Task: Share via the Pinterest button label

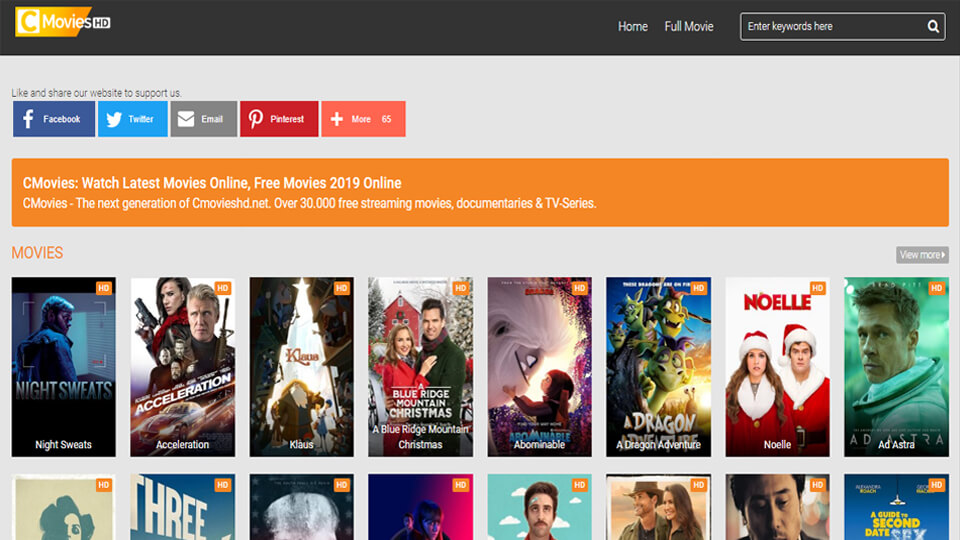Action: 287,119
